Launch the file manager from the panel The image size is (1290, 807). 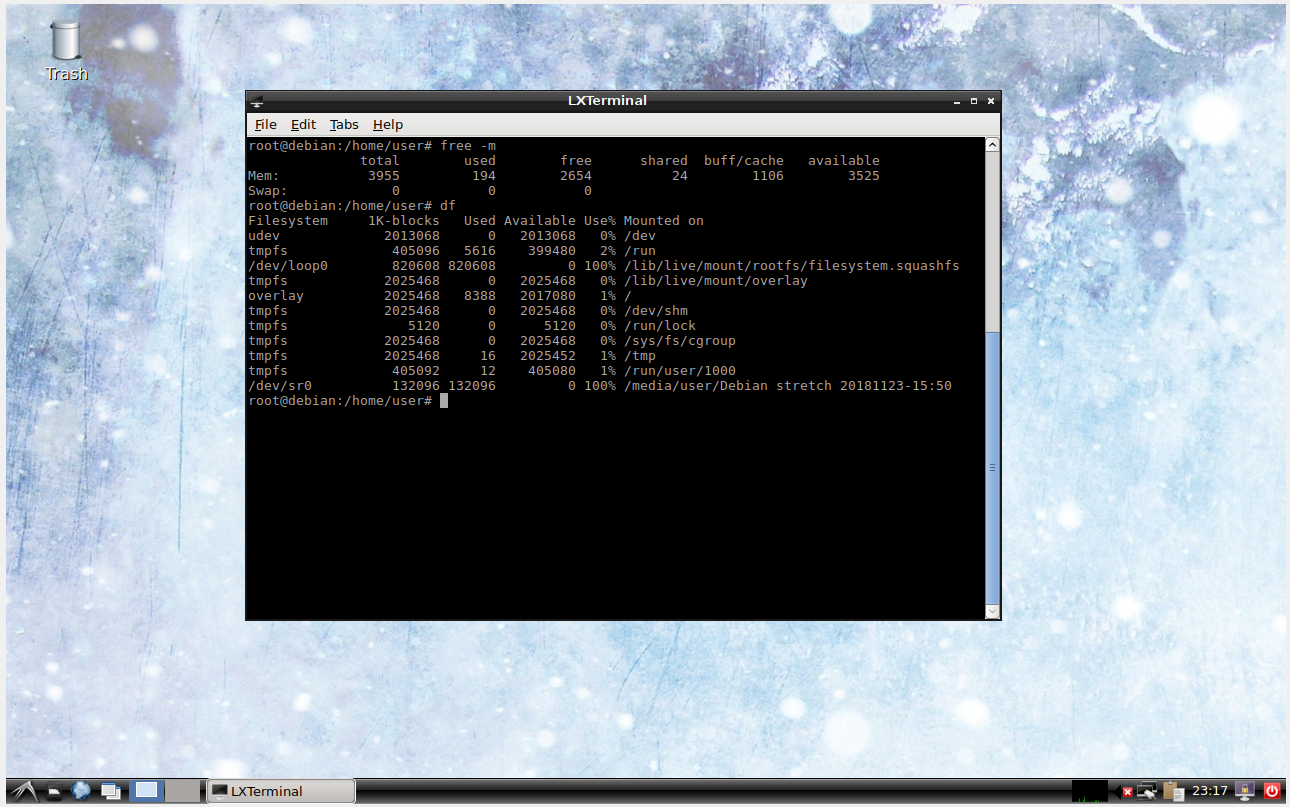coord(55,791)
